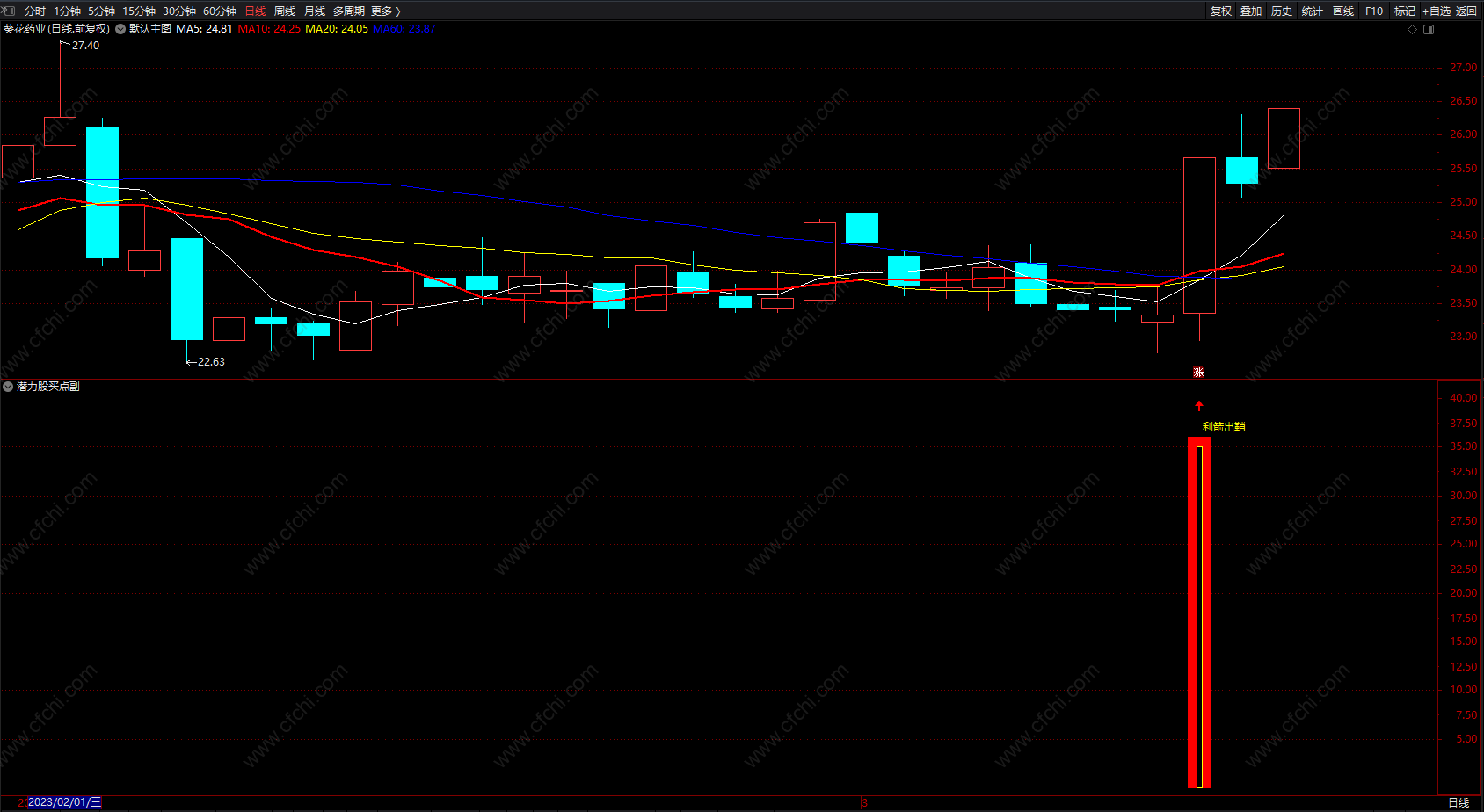The width and height of the screenshot is (1484, 812).
Task: Open the 更多 periods dropdown
Action: pos(386,11)
